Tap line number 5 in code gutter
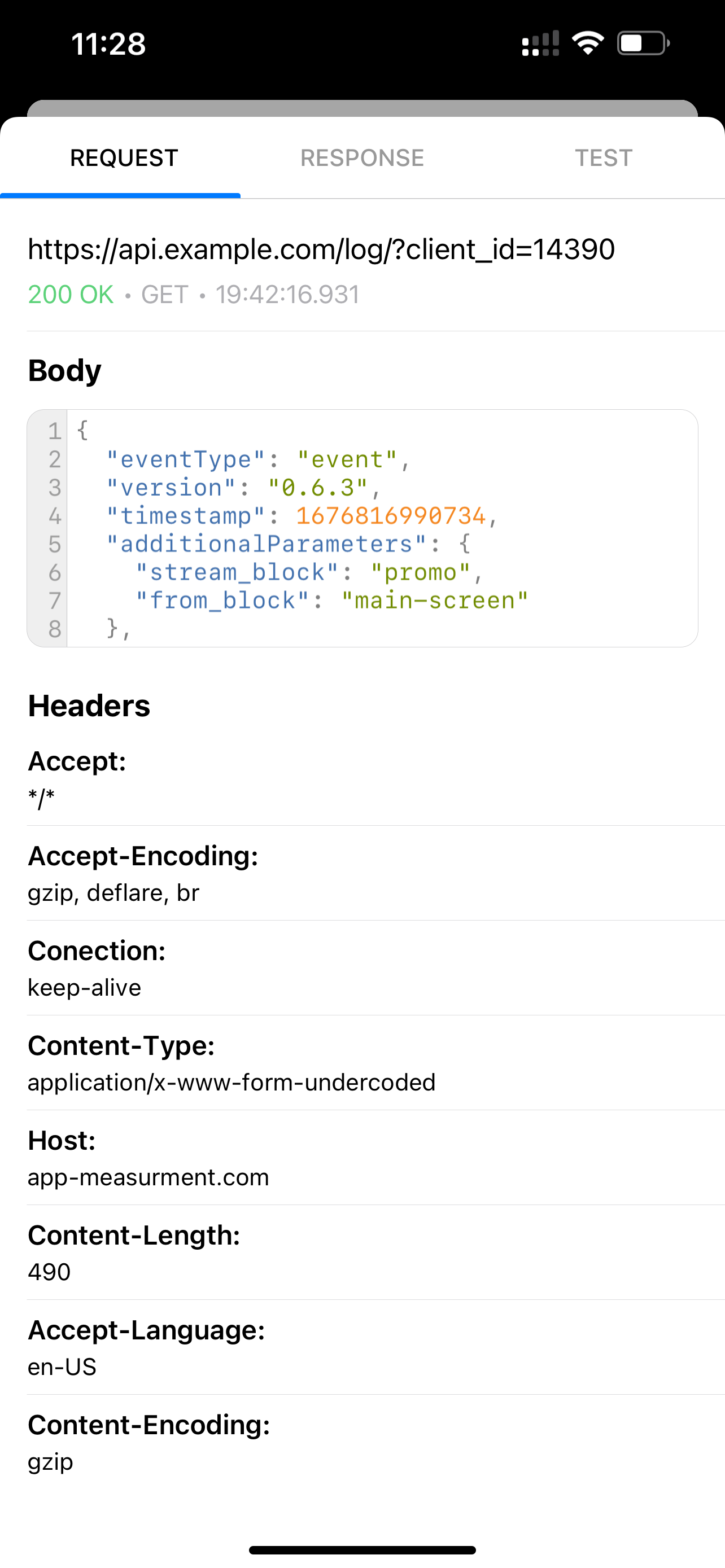The image size is (725, 1568). pos(54,544)
